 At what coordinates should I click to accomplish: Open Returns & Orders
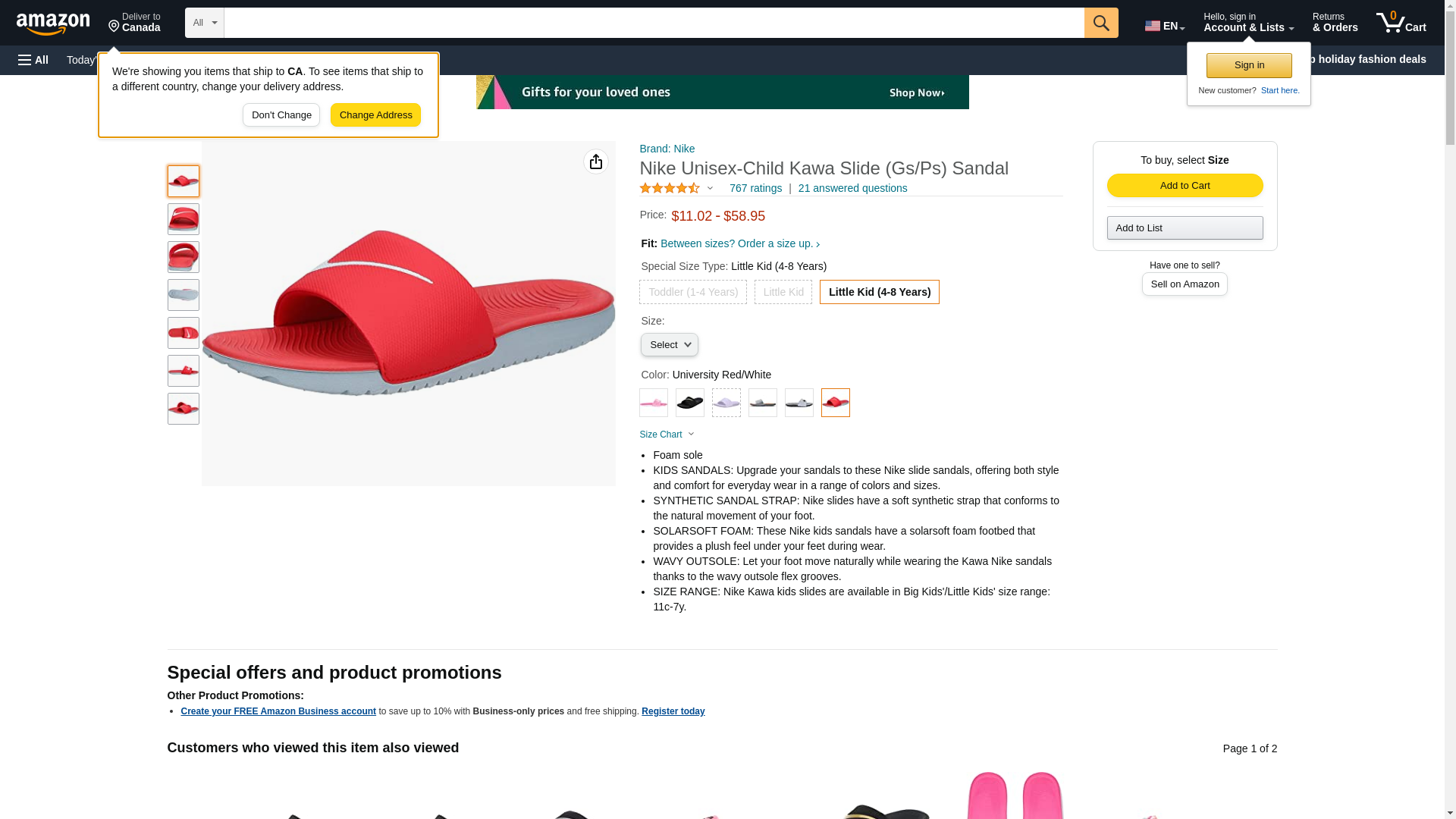pyautogui.click(x=1335, y=23)
